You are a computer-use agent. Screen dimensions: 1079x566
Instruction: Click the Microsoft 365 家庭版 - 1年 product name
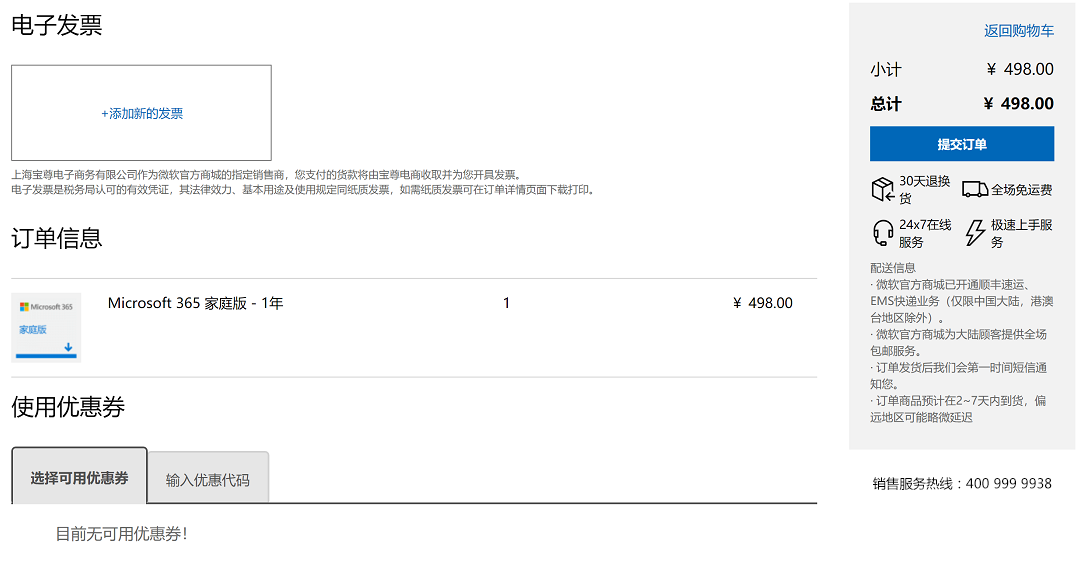click(195, 303)
